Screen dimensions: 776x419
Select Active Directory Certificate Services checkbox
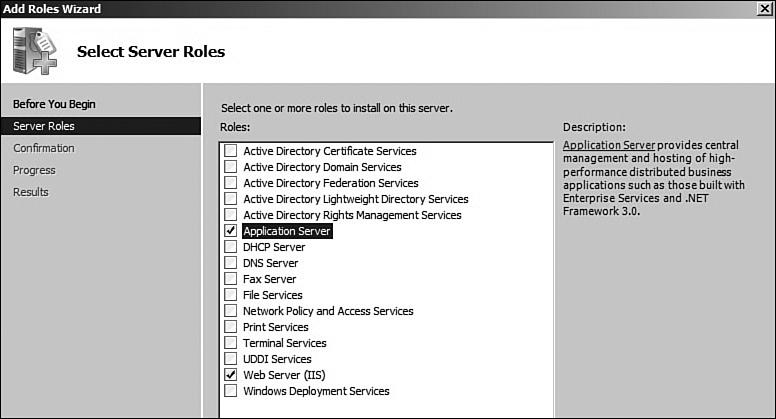pos(230,150)
